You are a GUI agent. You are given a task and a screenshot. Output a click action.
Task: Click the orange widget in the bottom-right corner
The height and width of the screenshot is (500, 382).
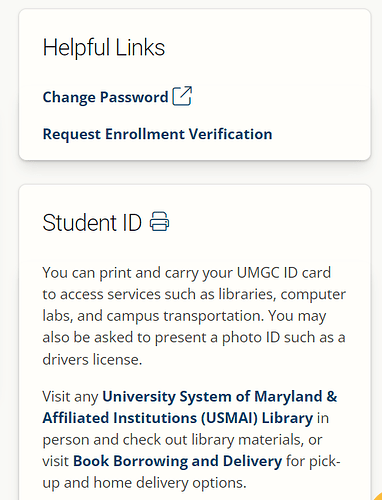click(x=378, y=496)
